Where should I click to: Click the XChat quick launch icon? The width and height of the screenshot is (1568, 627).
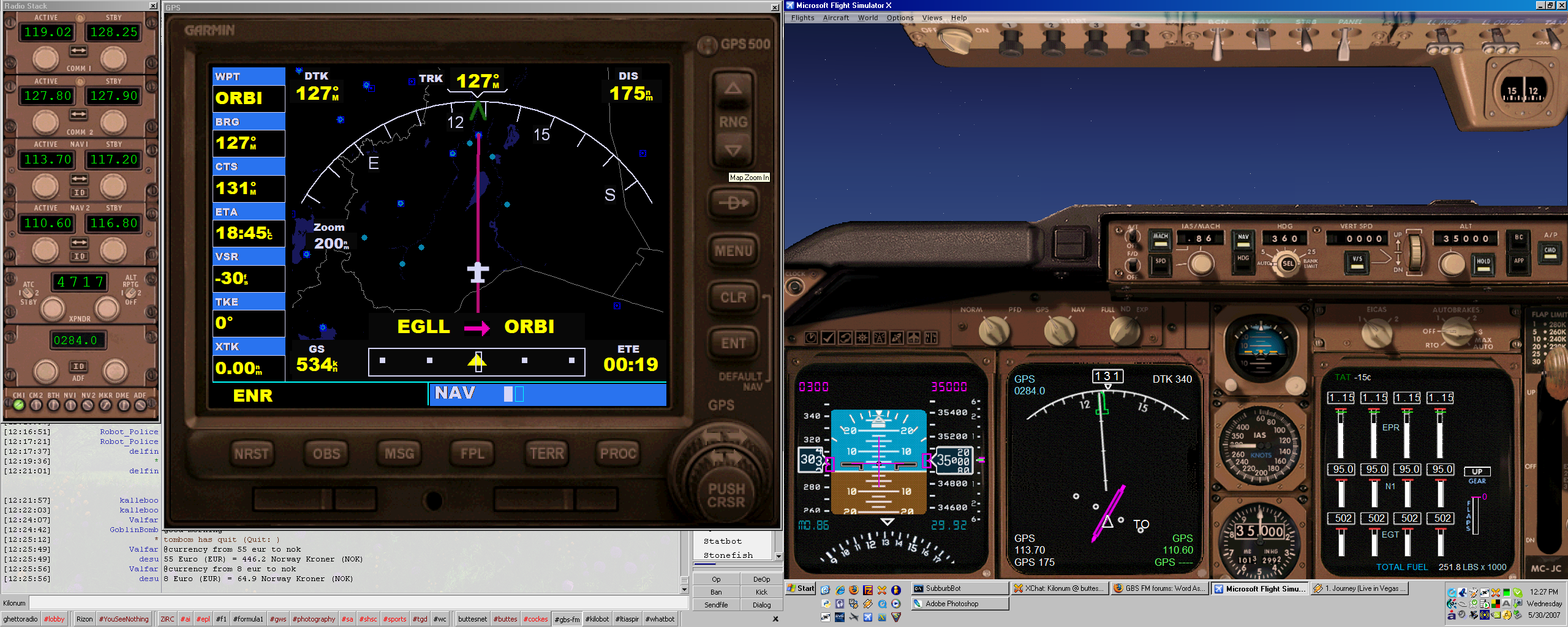pyautogui.click(x=882, y=590)
